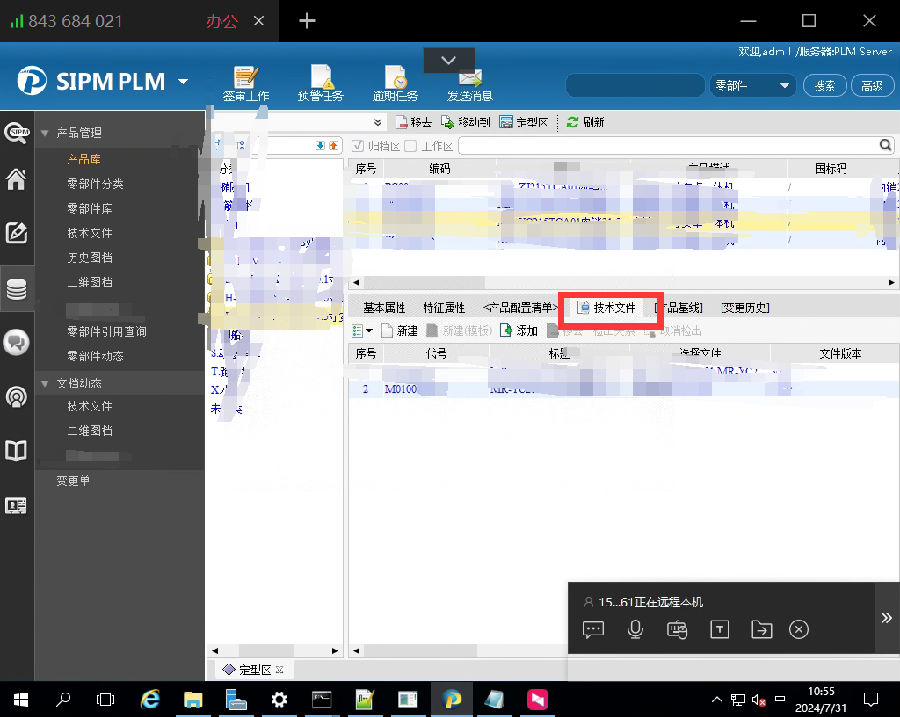
Task: Switch to the 技术文件 tab
Action: coord(606,308)
